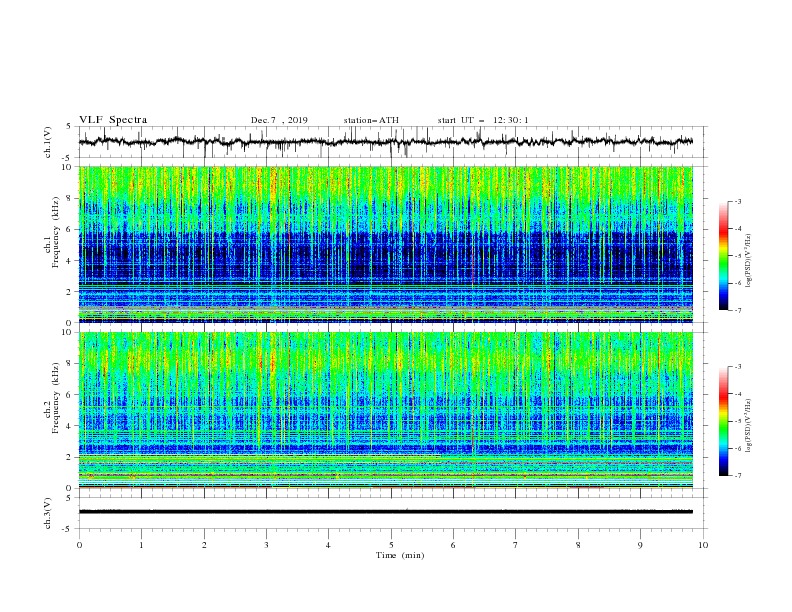Click time axis tick label "6"

pyautogui.click(x=453, y=545)
